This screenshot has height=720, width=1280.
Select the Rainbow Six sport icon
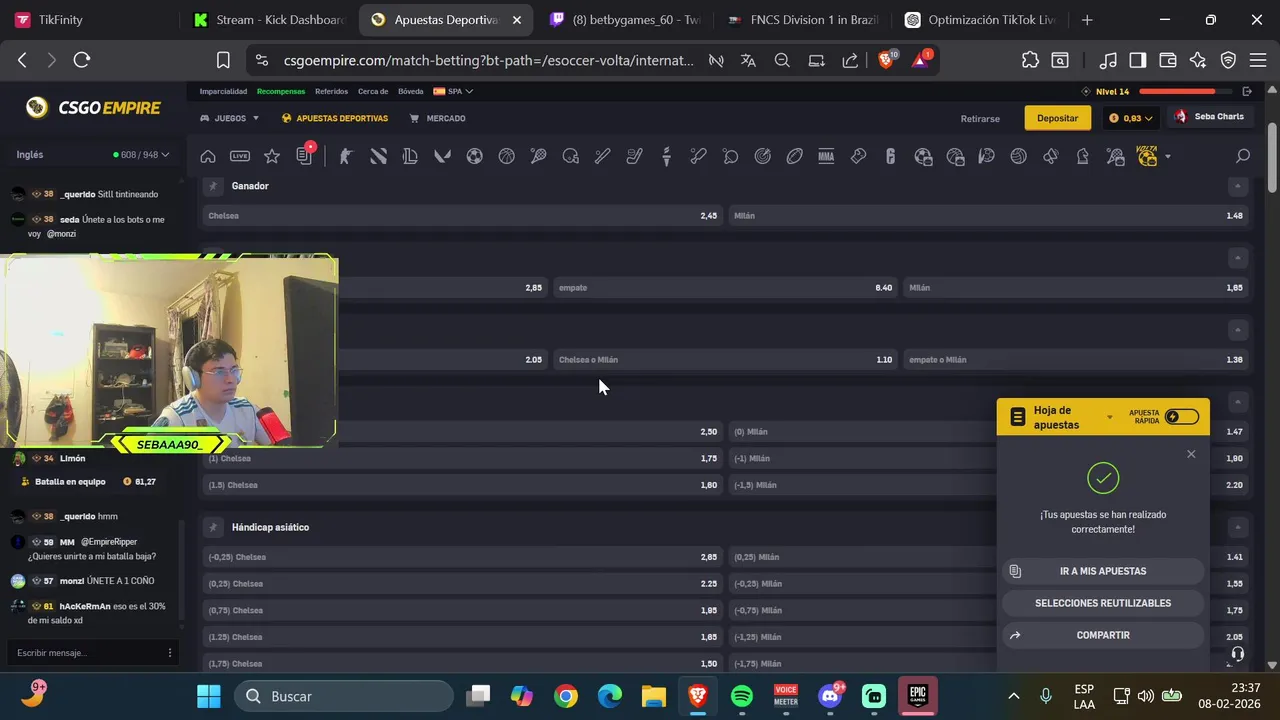[x=890, y=156]
